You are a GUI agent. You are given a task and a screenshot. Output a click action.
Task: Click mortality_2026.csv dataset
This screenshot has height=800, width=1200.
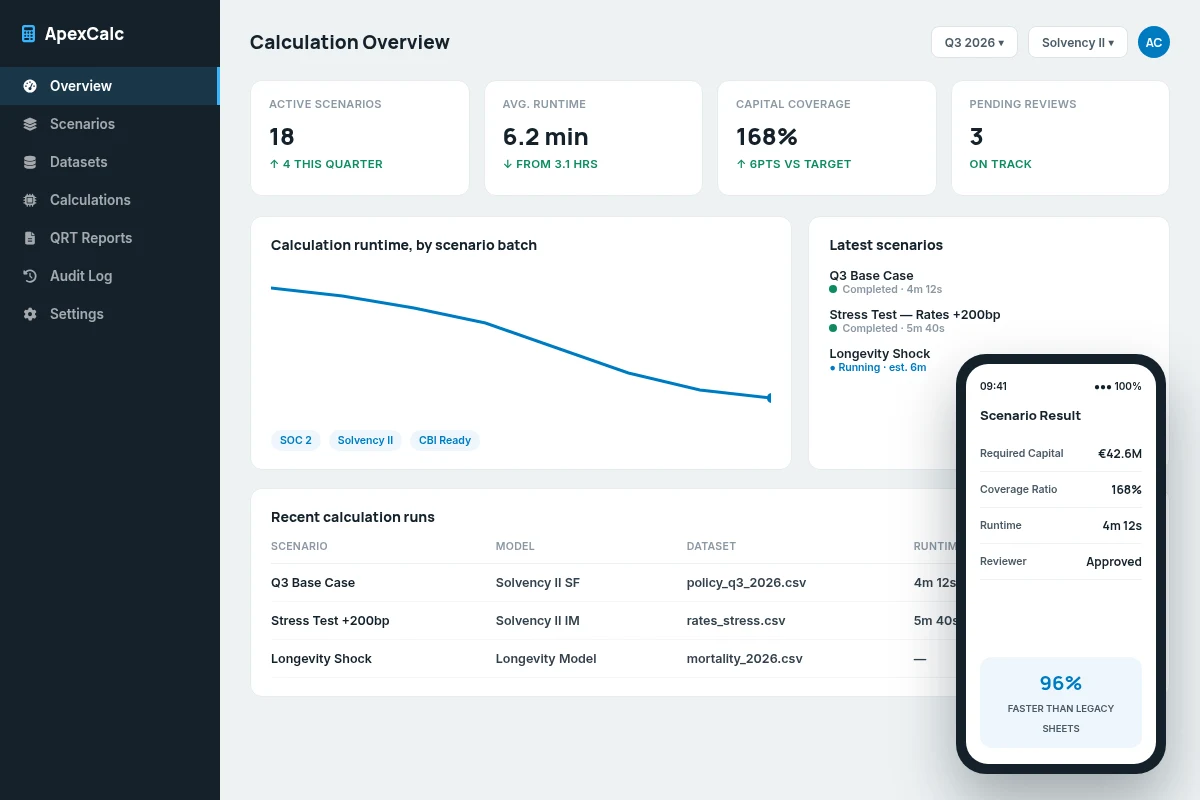tap(745, 659)
